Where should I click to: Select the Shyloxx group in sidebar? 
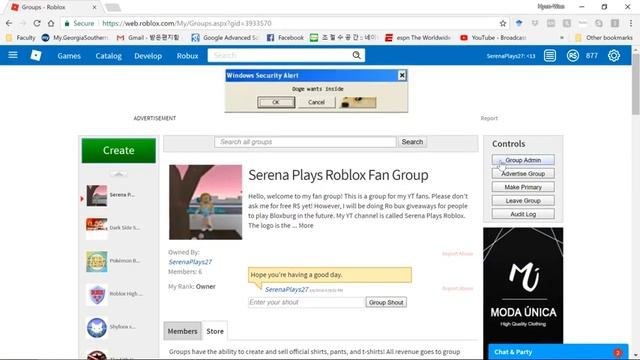[x=111, y=327]
